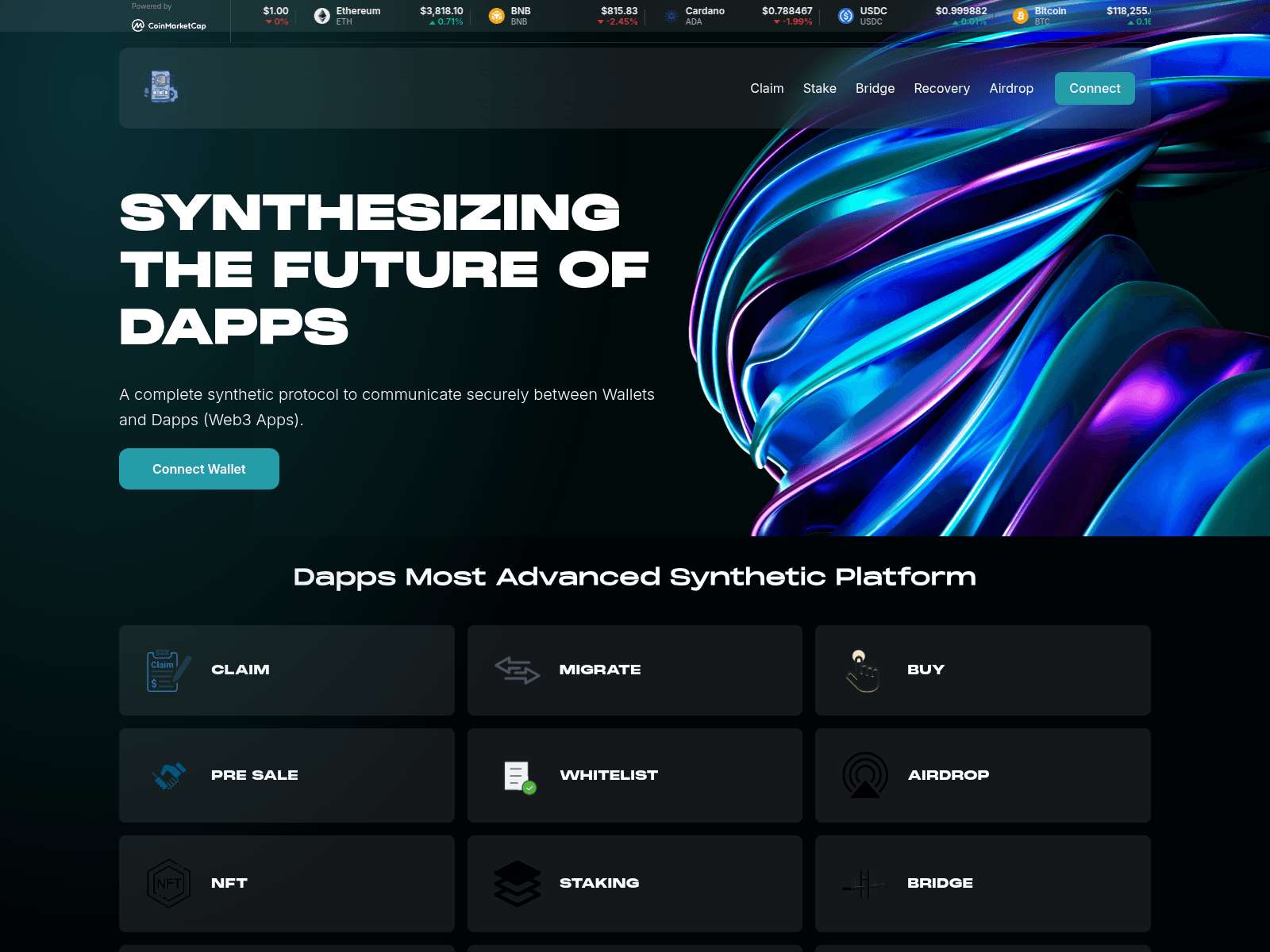Open the Stake nav menu item
1270x952 pixels.
(819, 88)
